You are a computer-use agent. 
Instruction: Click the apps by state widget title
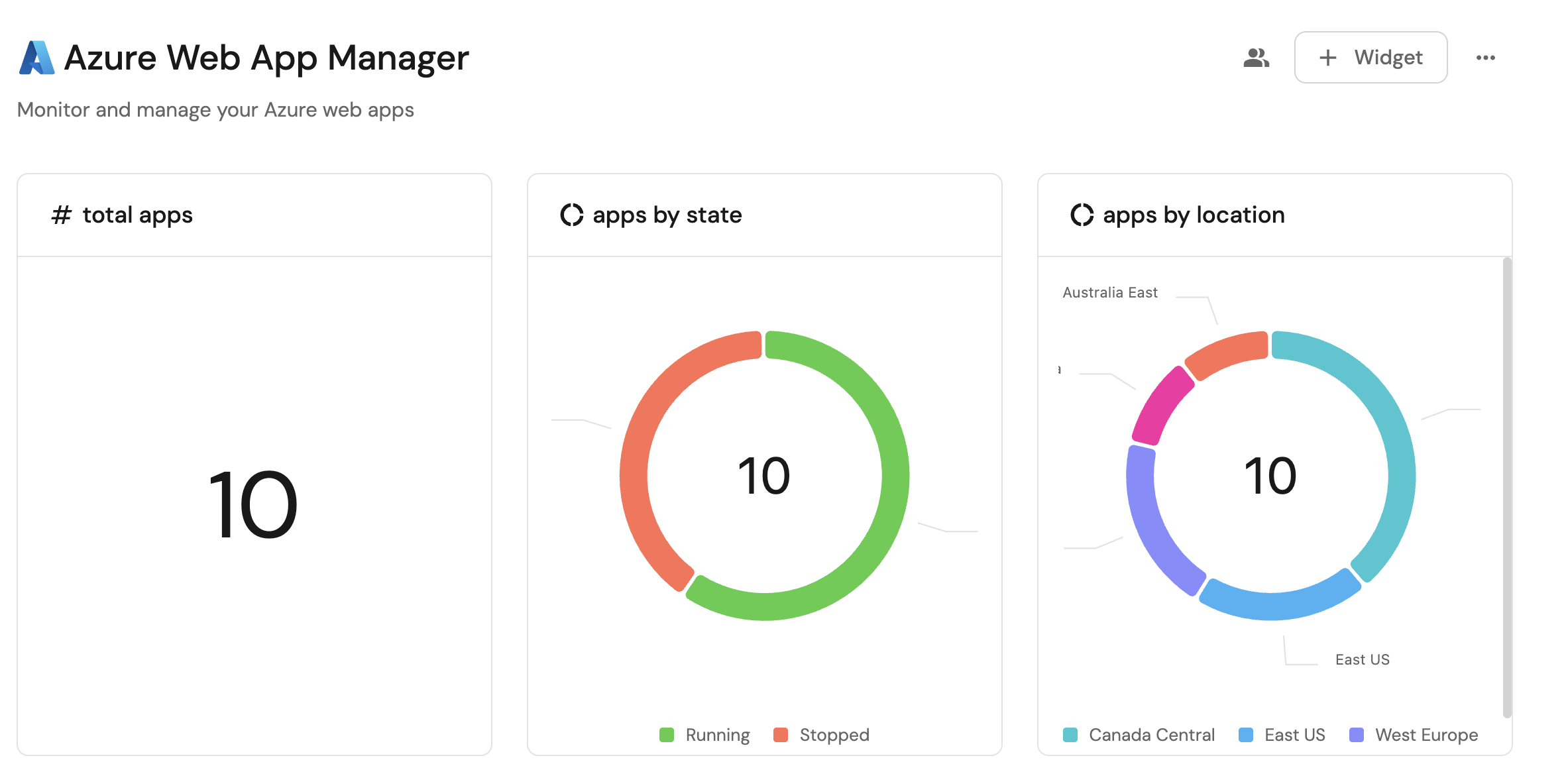tap(667, 215)
